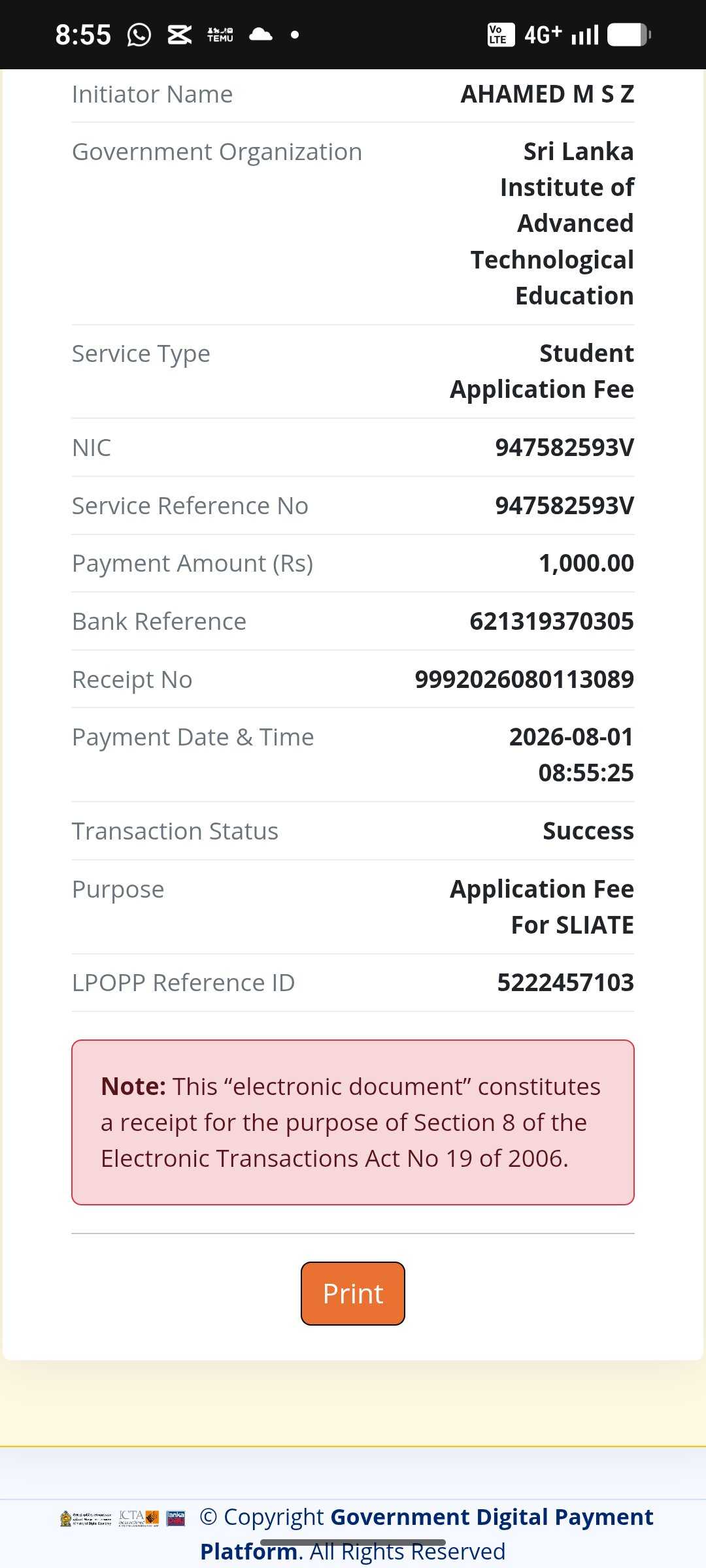
Task: Tap the pink electronic document Note box
Action: pos(353,1122)
